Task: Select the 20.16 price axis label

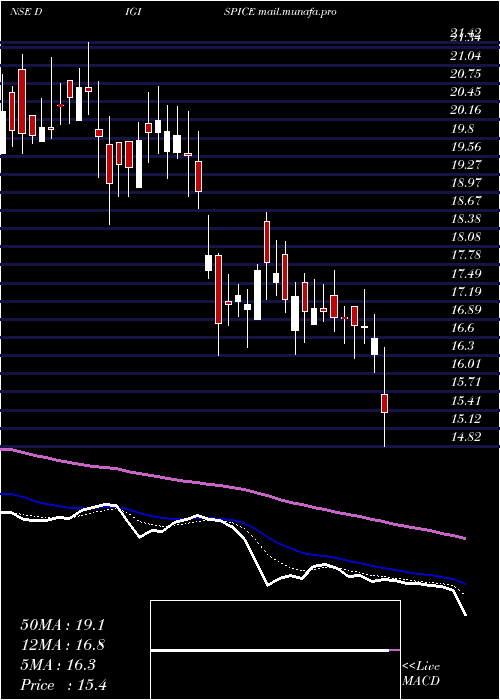Action: (466, 110)
